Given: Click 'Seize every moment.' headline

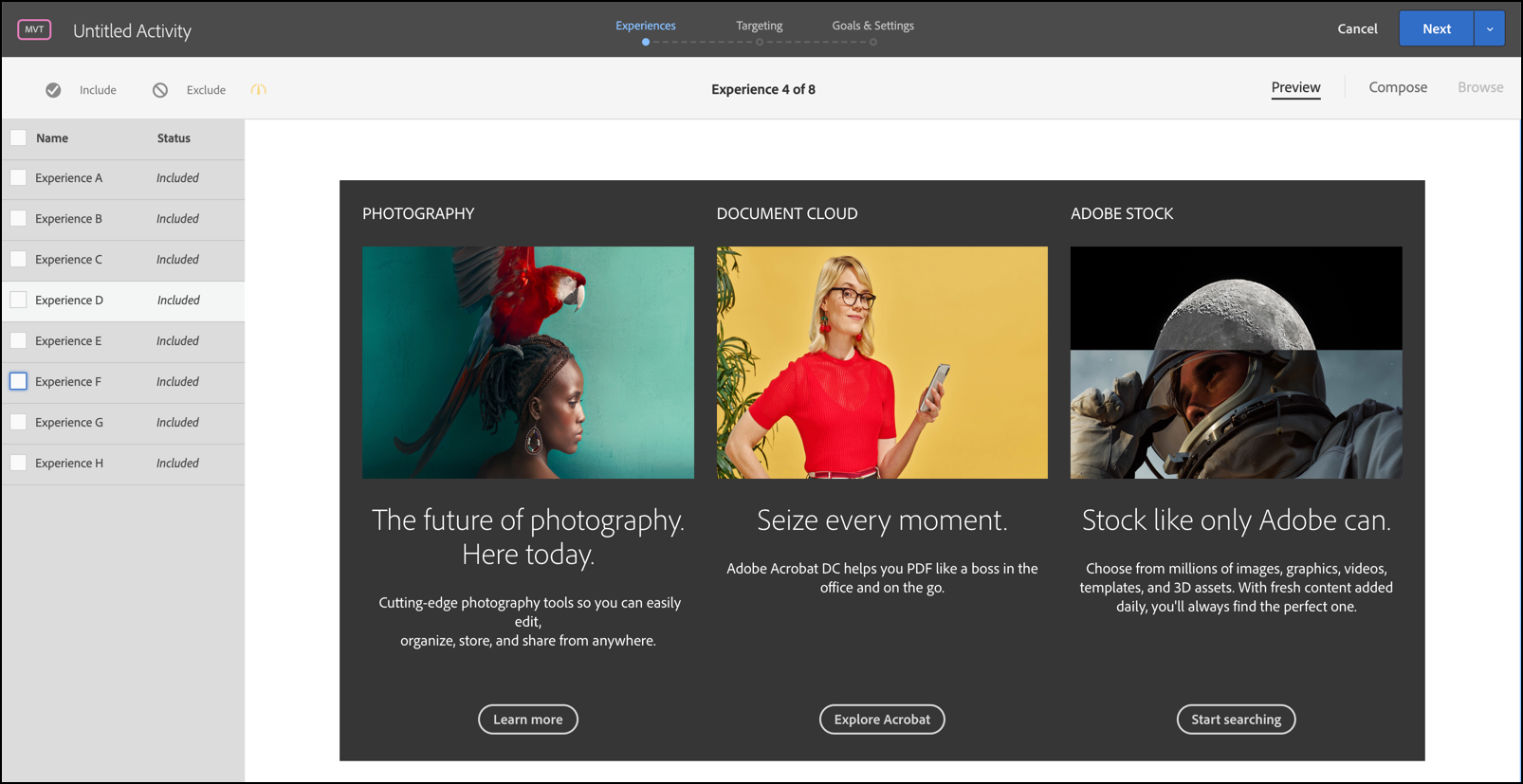Looking at the screenshot, I should pos(882,520).
